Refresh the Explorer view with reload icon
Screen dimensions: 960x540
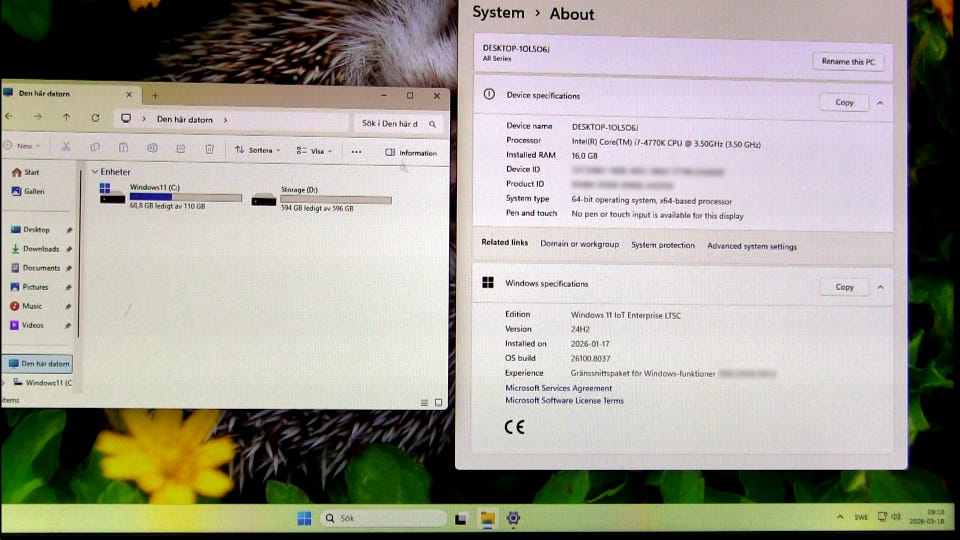95,118
